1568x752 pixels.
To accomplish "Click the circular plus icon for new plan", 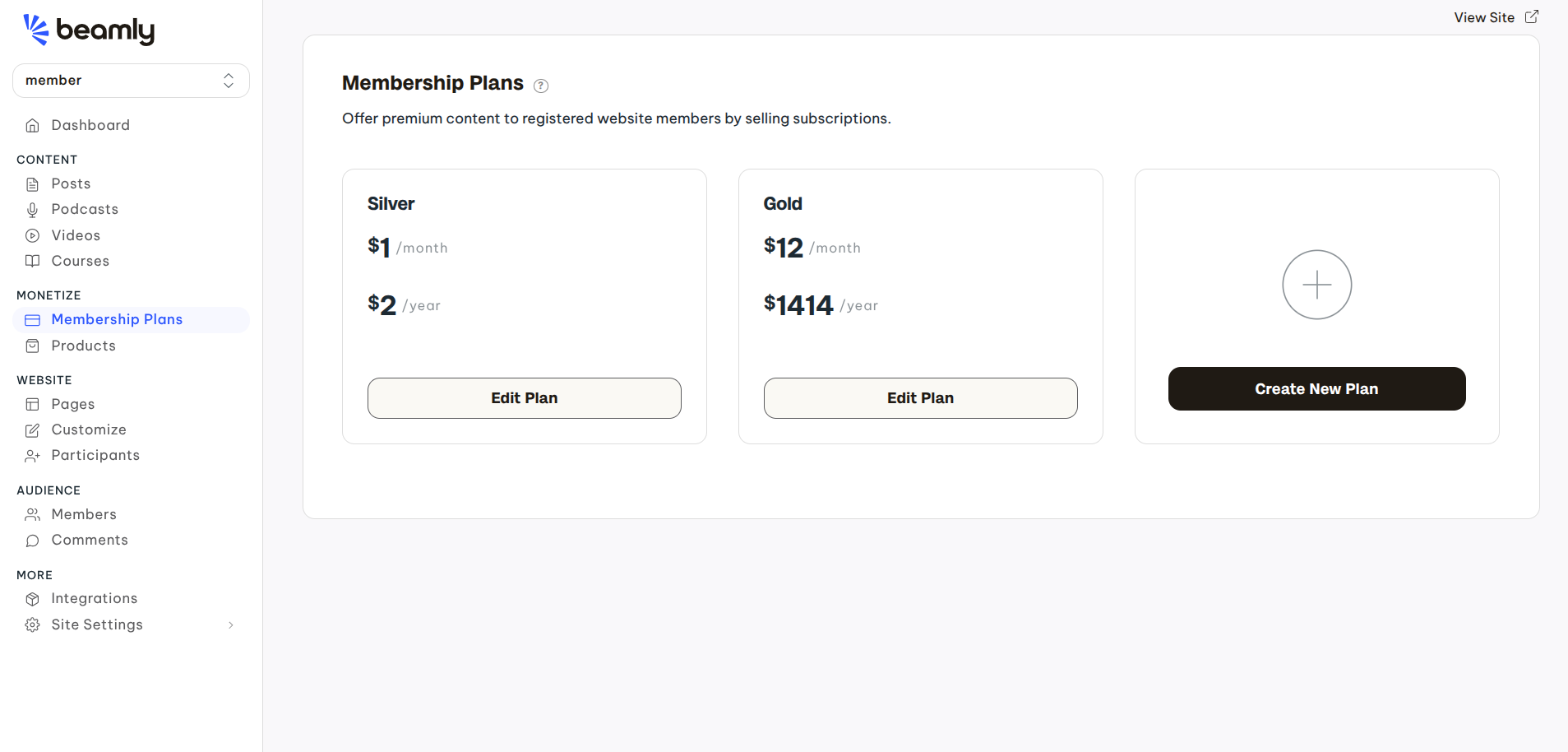I will 1316,285.
